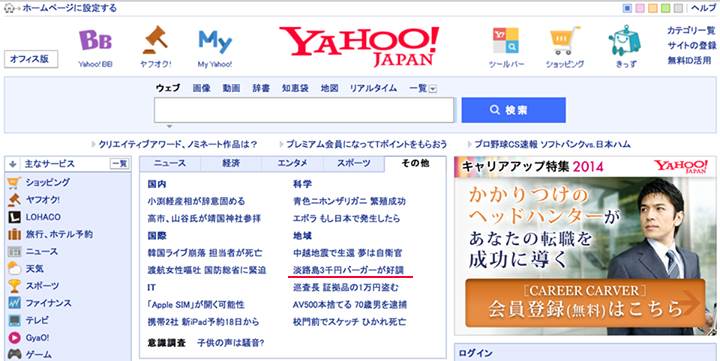Select the gray theme color swatch
Image resolution: width=720 pixels, height=361 pixels.
tap(678, 8)
